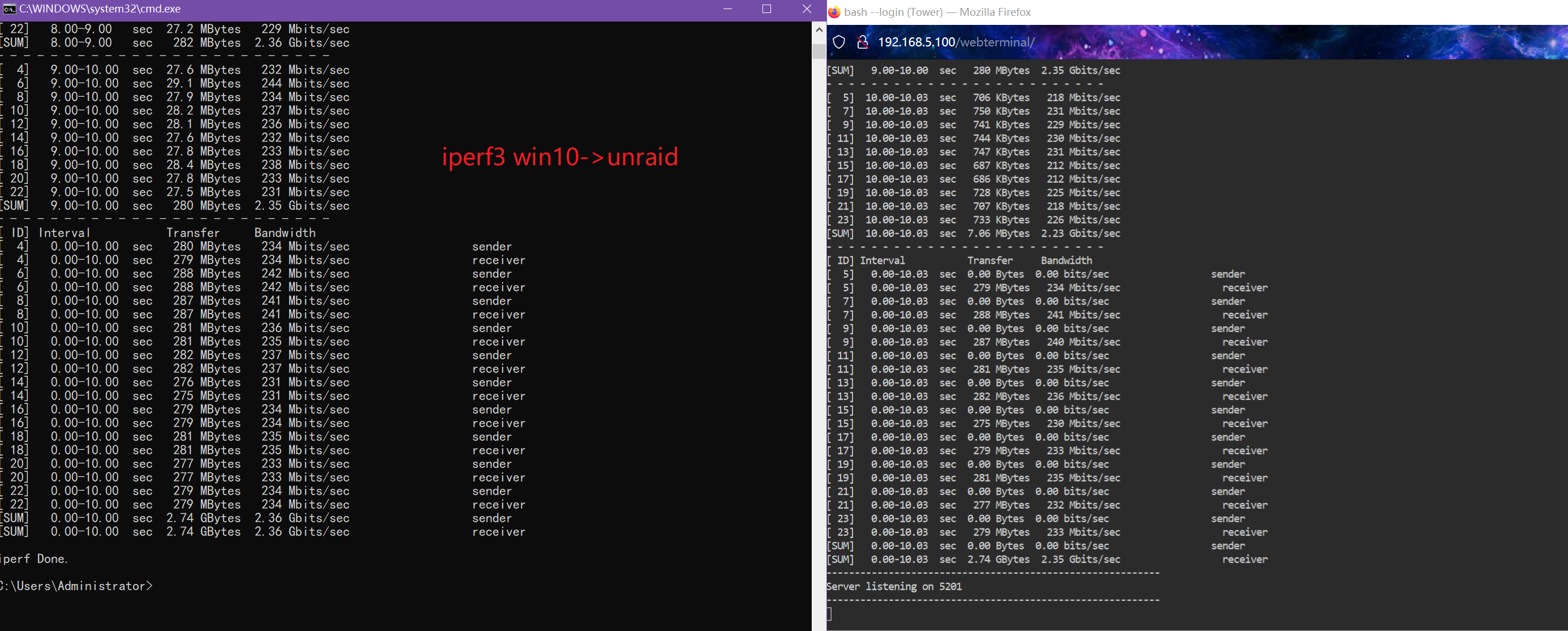Click the 'Transfer' header in cmd window

(193, 233)
